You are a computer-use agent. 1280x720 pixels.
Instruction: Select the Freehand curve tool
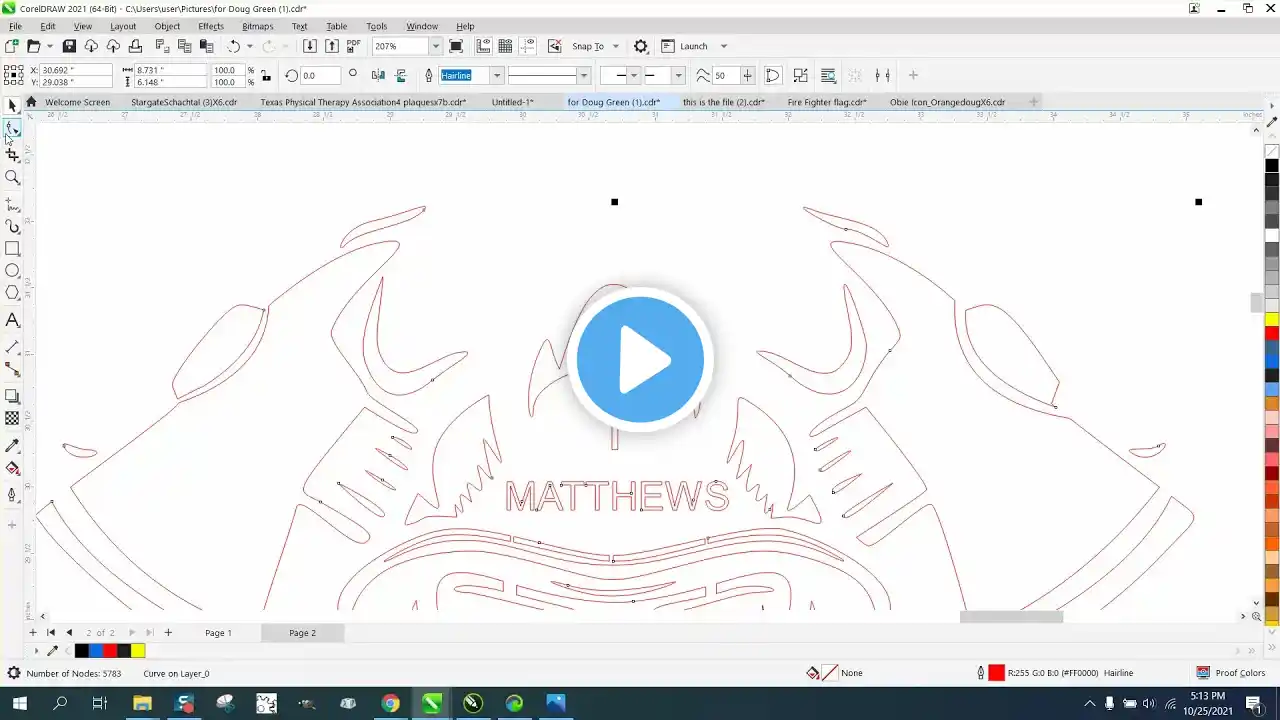[12, 204]
